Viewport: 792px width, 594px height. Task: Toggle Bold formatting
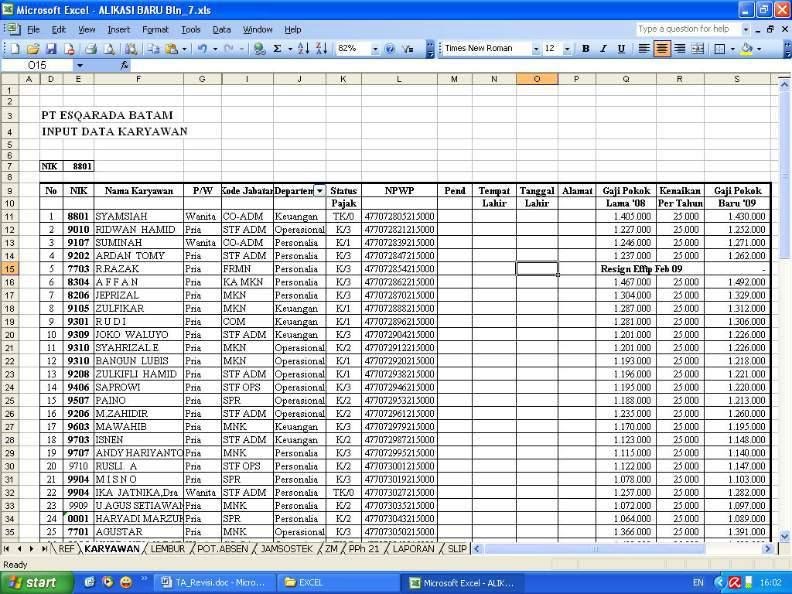(x=585, y=48)
